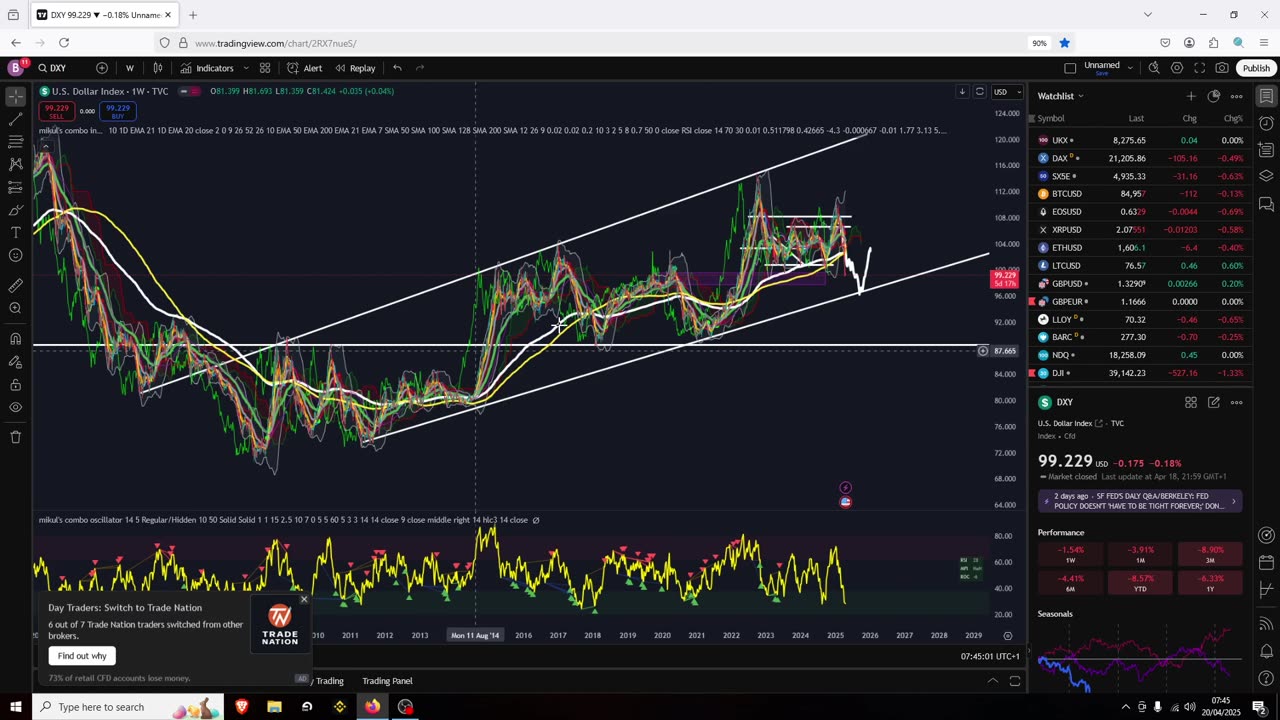
Task: Click the remove objects trash icon
Action: click(x=15, y=437)
